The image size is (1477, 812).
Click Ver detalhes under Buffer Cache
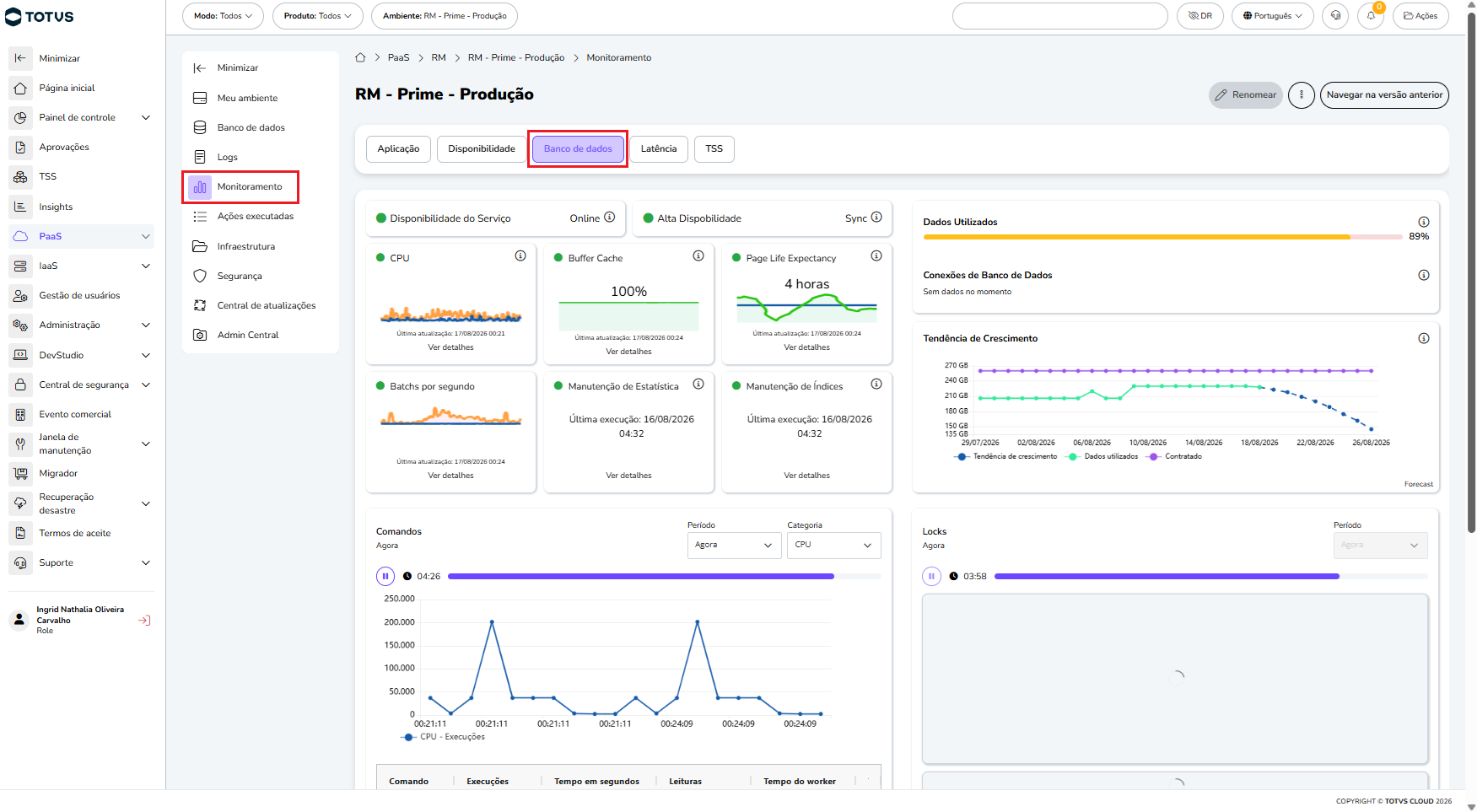(629, 352)
